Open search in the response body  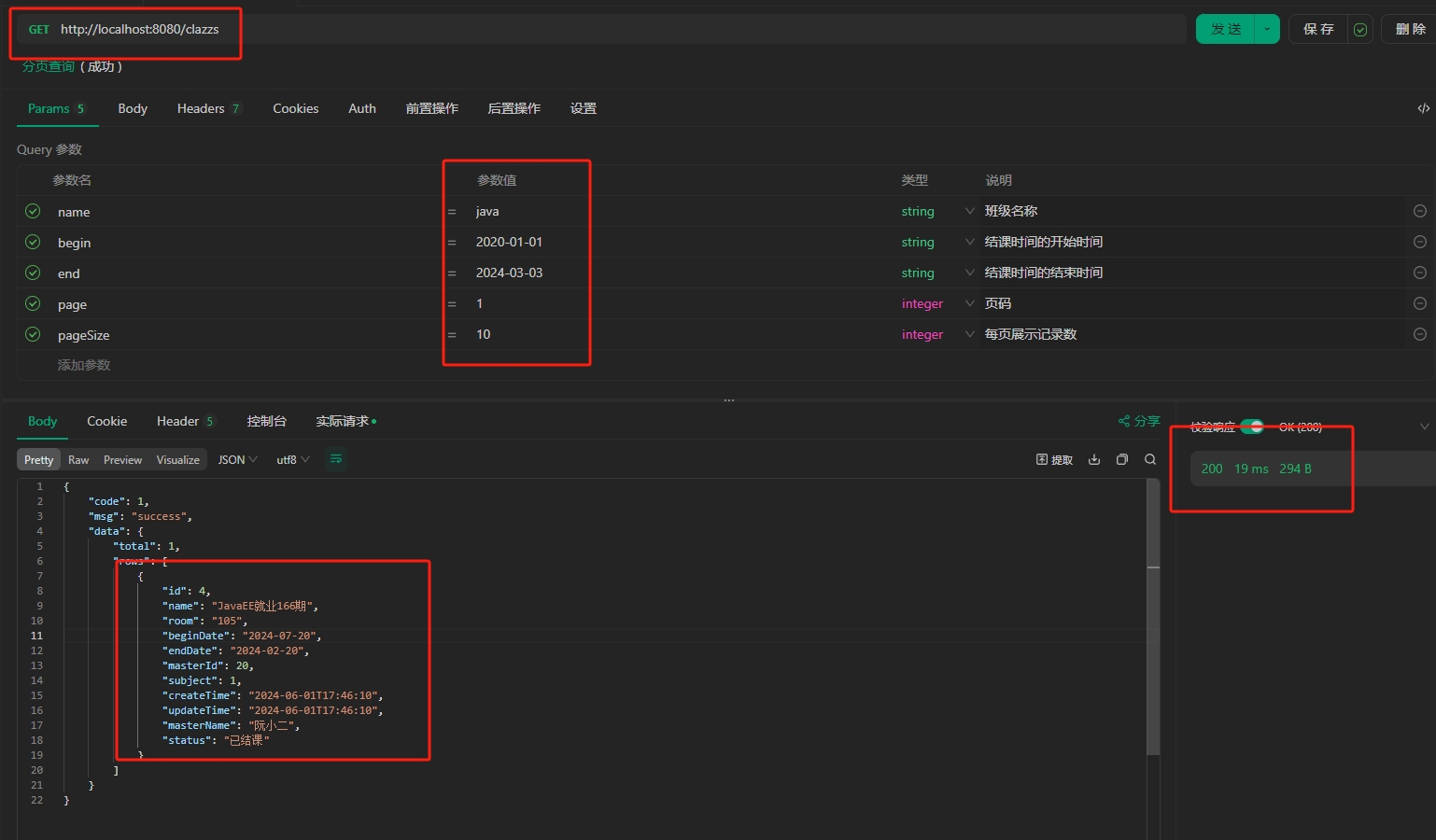coord(1150,459)
